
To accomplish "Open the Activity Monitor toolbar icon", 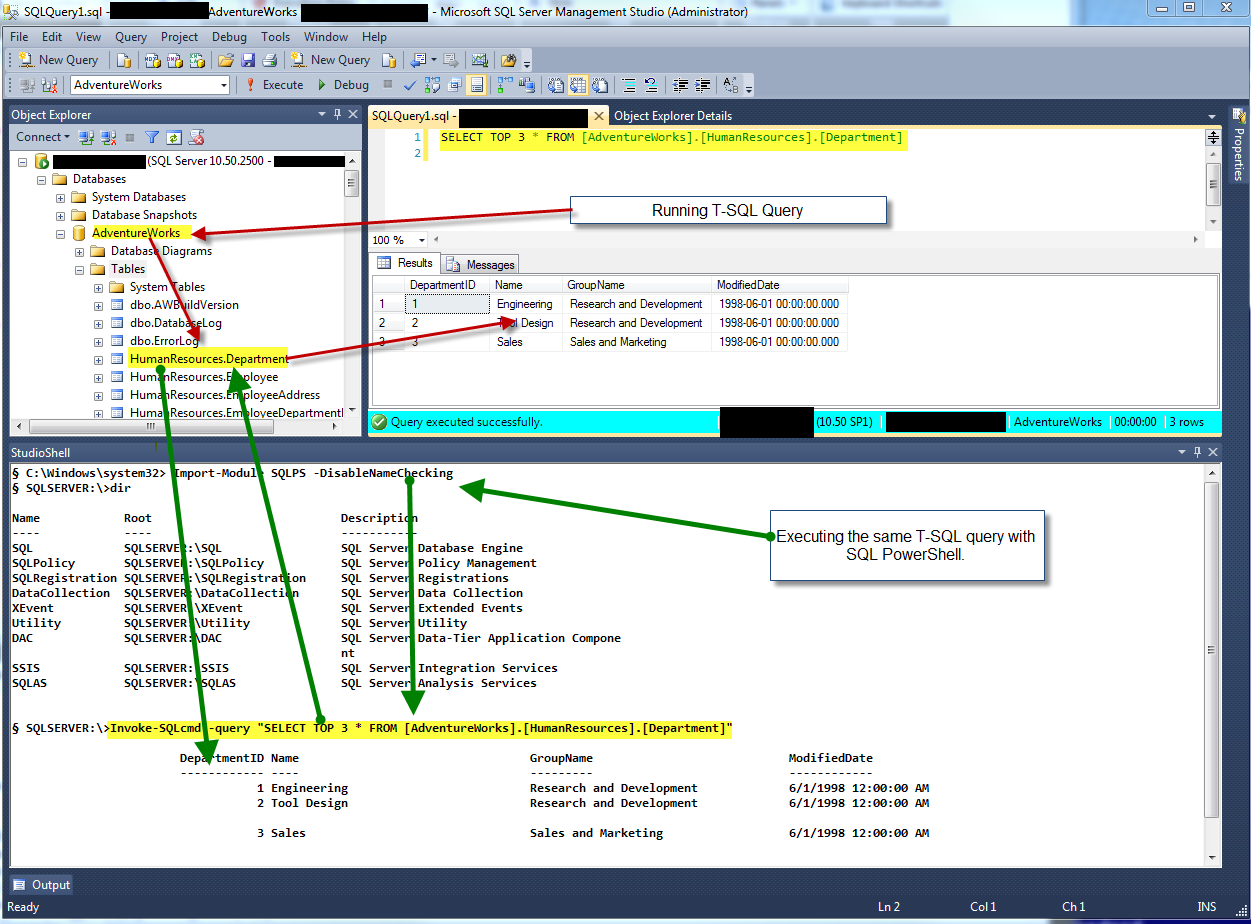I will pos(480,60).
